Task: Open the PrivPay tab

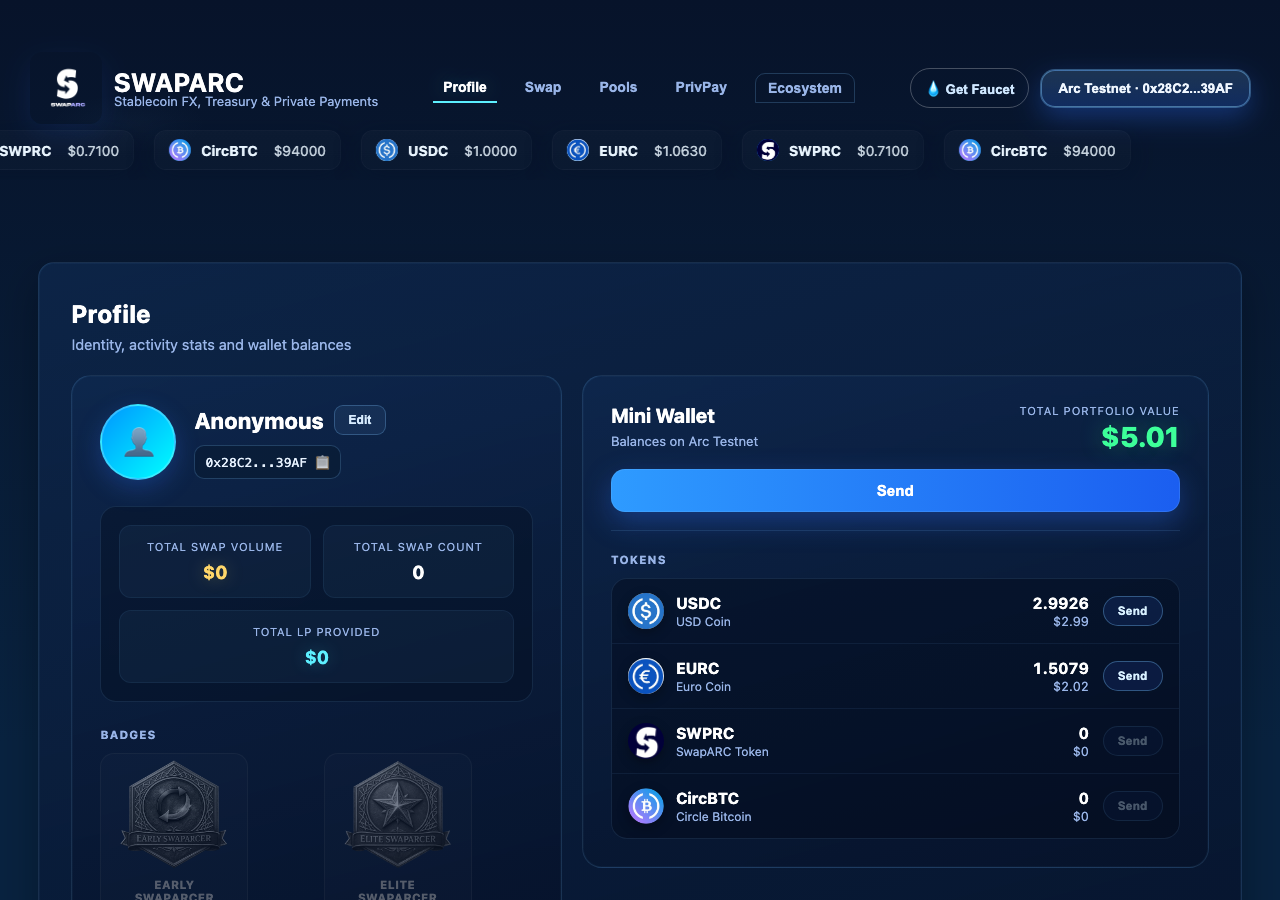Action: (701, 87)
